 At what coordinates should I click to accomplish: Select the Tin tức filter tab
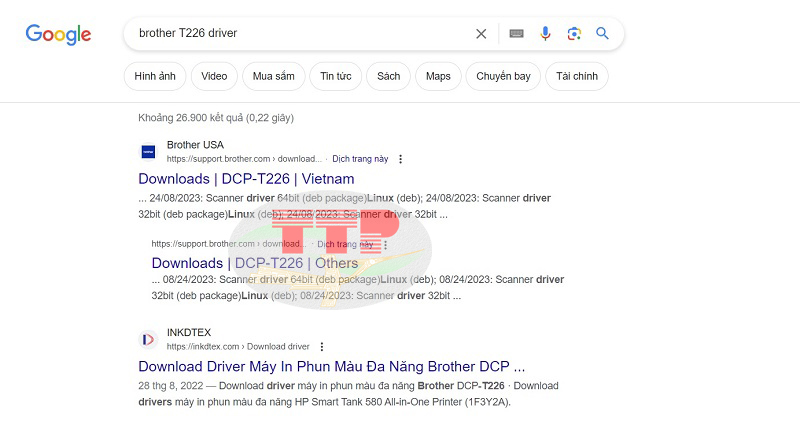(x=336, y=77)
